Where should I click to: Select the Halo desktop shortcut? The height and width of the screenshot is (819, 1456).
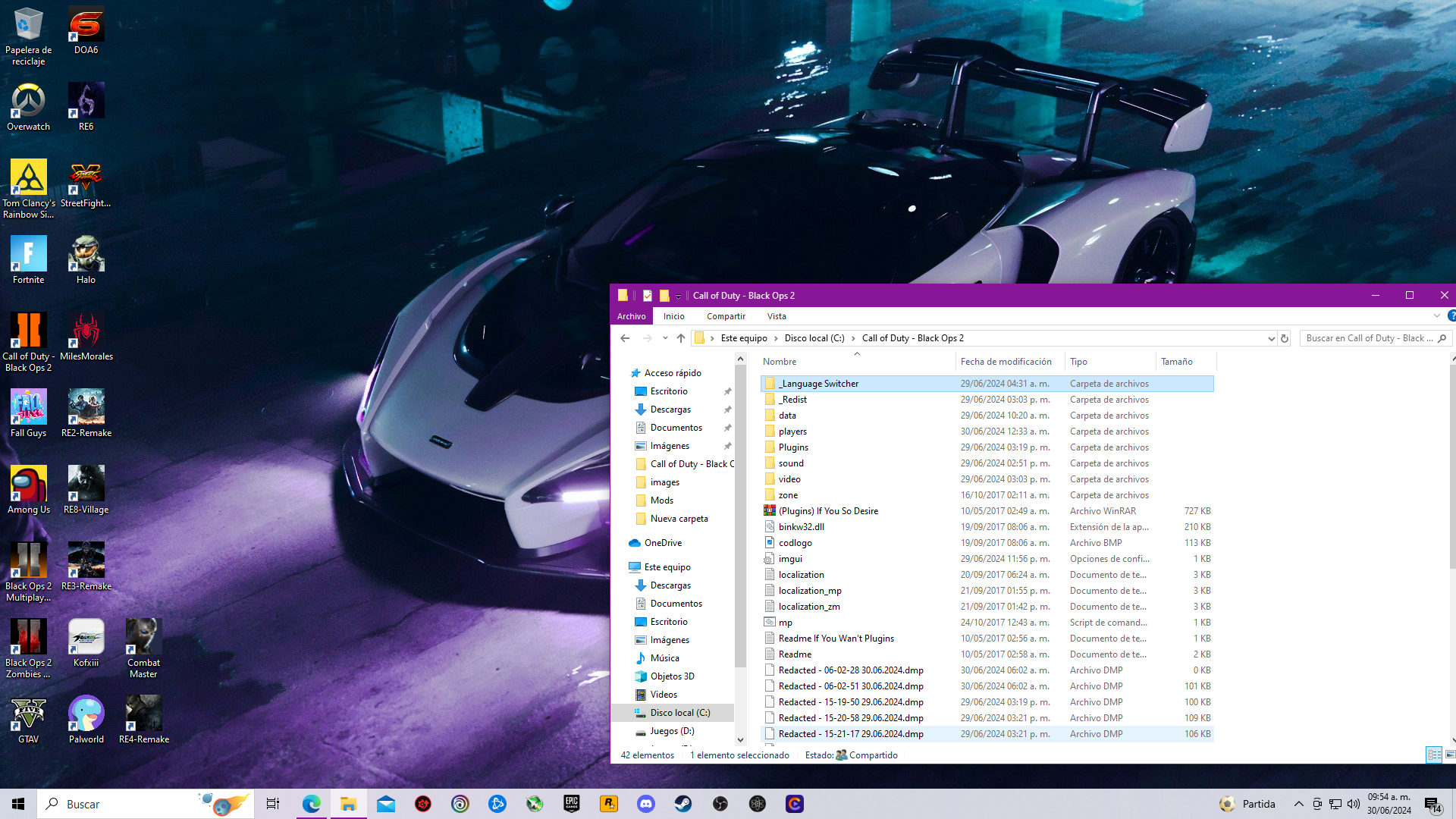click(86, 260)
